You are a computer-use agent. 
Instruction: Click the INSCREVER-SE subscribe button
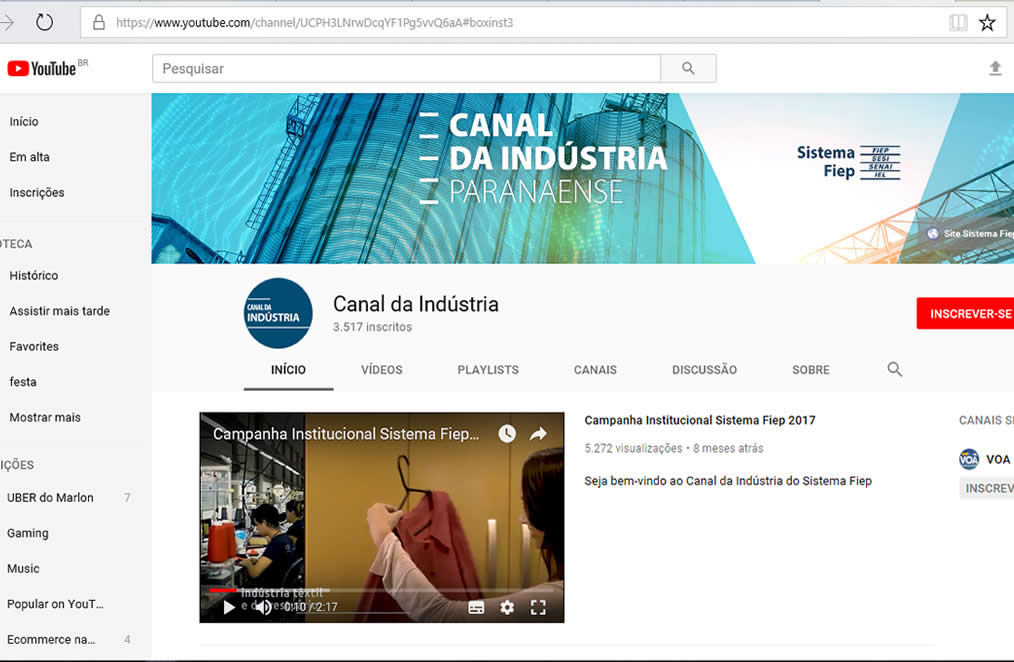click(965, 314)
